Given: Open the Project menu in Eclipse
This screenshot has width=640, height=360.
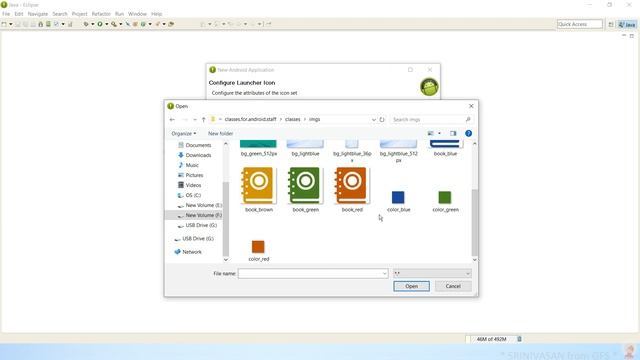Looking at the screenshot, I should 80,14.
